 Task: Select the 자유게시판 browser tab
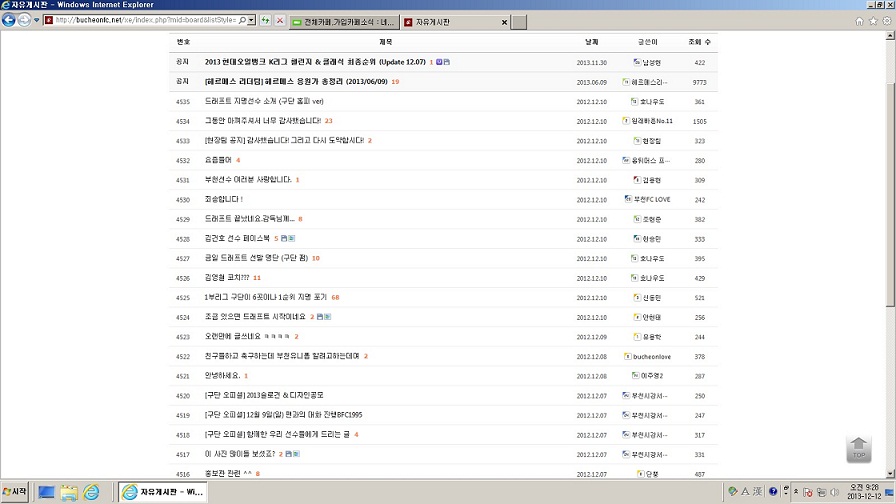[x=450, y=22]
